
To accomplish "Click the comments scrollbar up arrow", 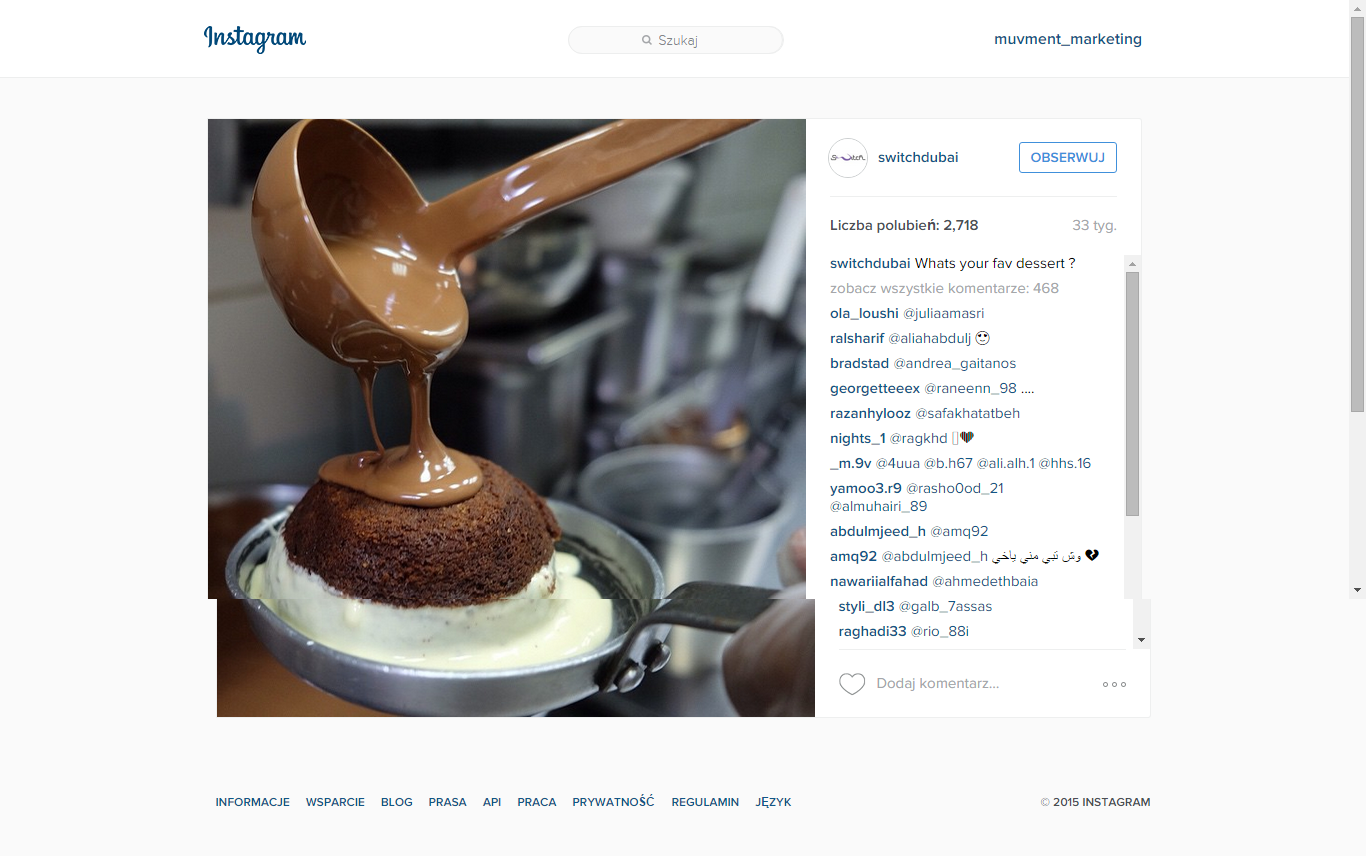I will click(1132, 264).
